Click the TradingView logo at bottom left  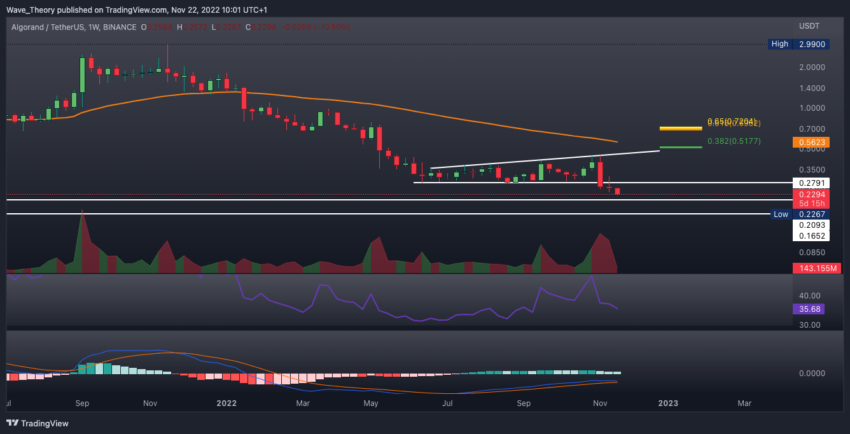[x=38, y=423]
